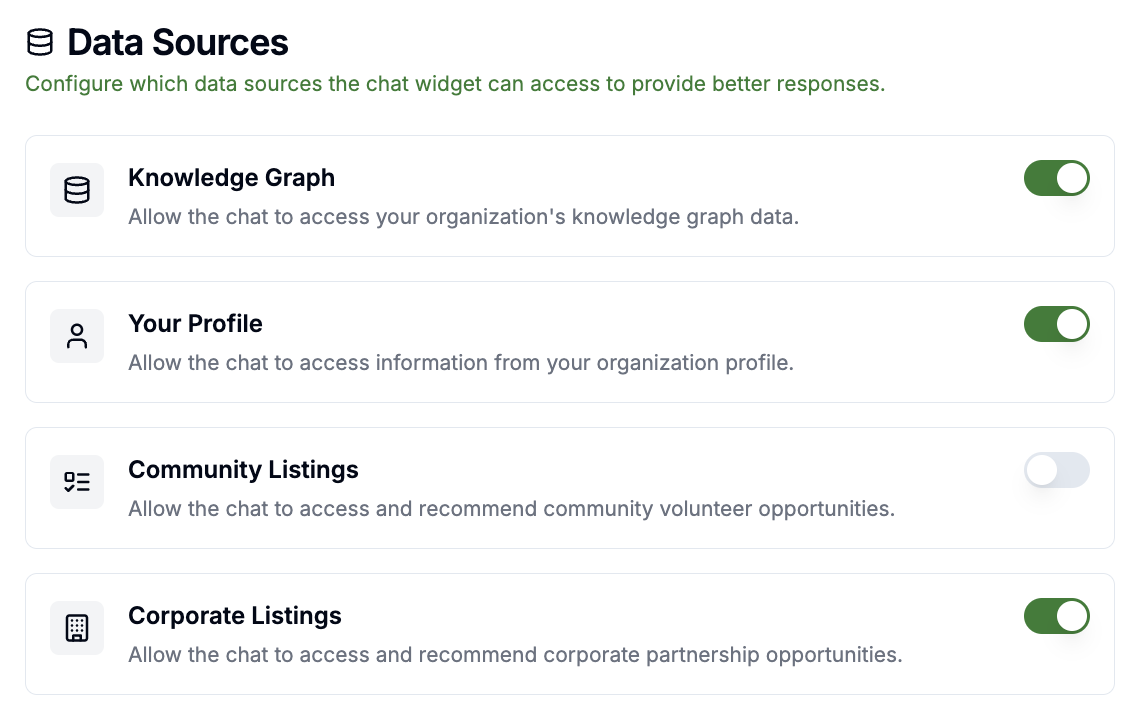The height and width of the screenshot is (720, 1142).
Task: Click the Knowledge Graph database icon
Action: 77,190
